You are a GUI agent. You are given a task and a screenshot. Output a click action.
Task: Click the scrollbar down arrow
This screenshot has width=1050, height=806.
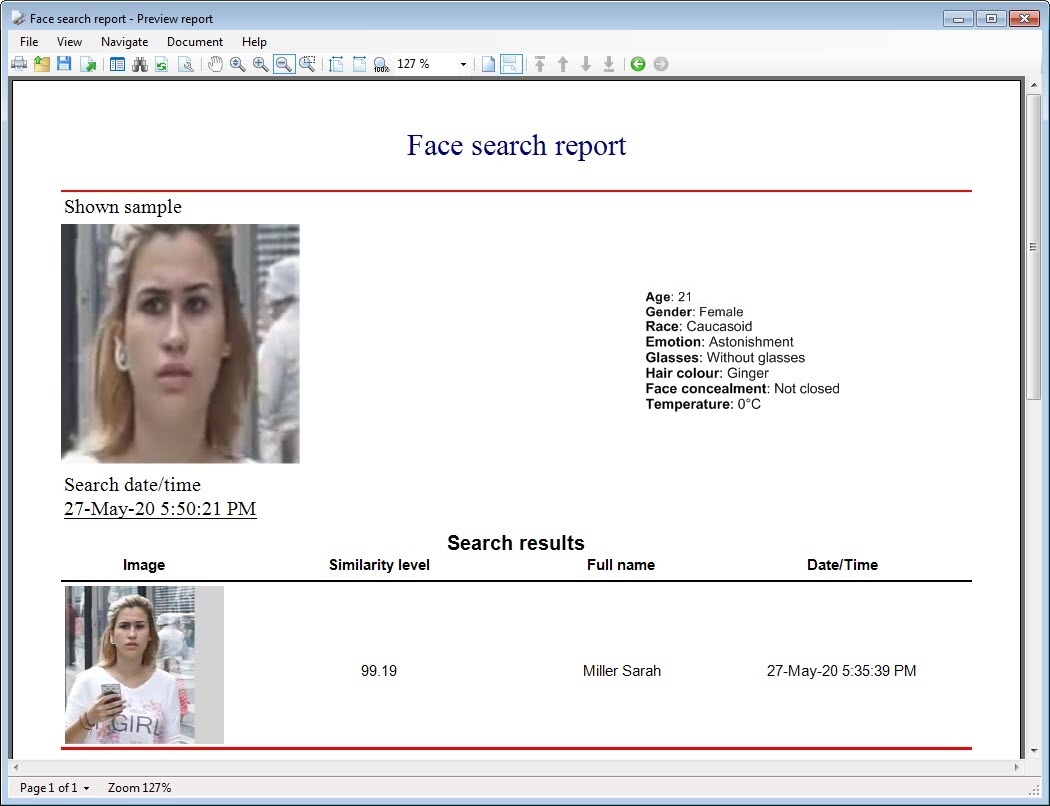pos(1034,750)
